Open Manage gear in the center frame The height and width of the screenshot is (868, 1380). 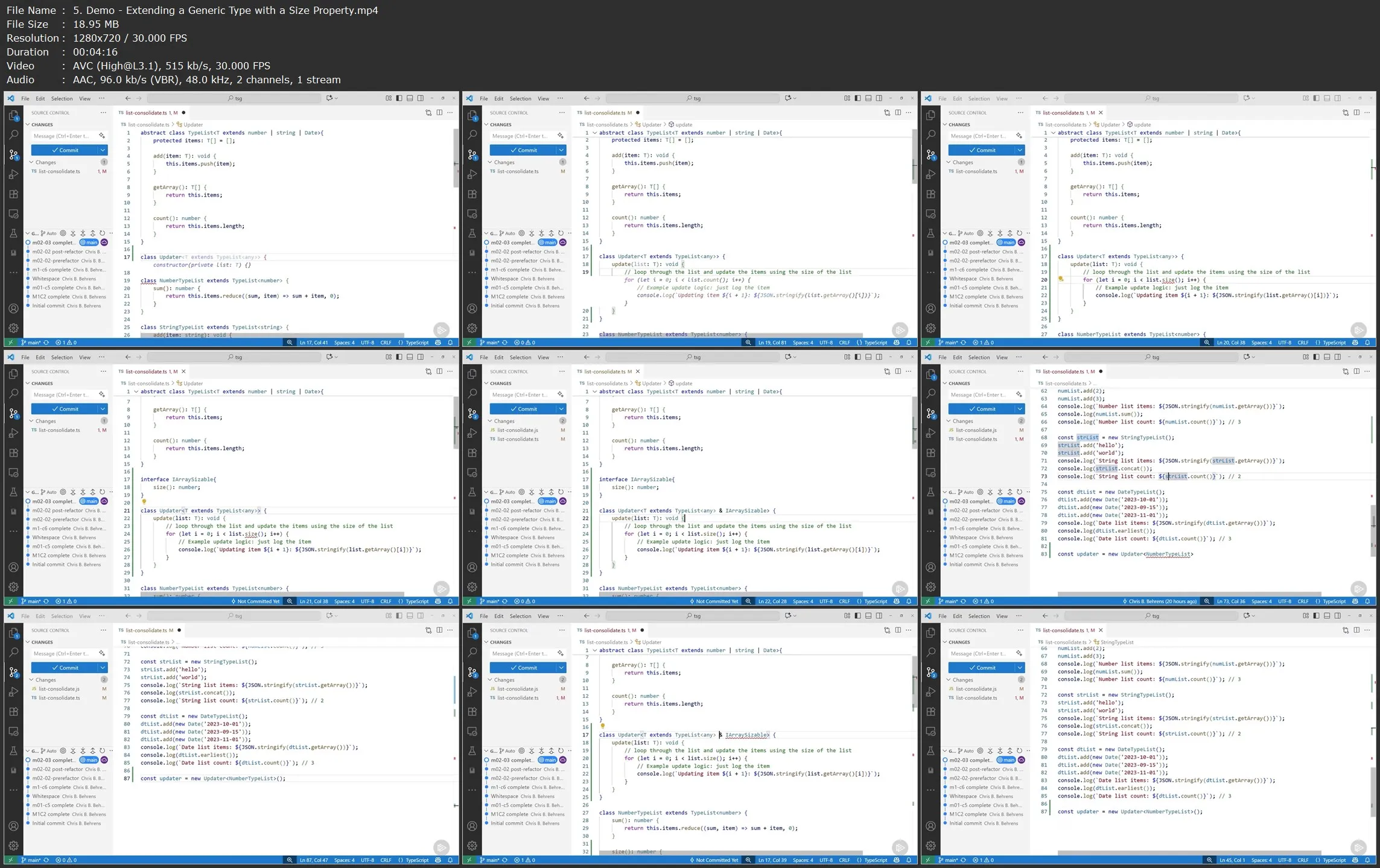click(472, 587)
